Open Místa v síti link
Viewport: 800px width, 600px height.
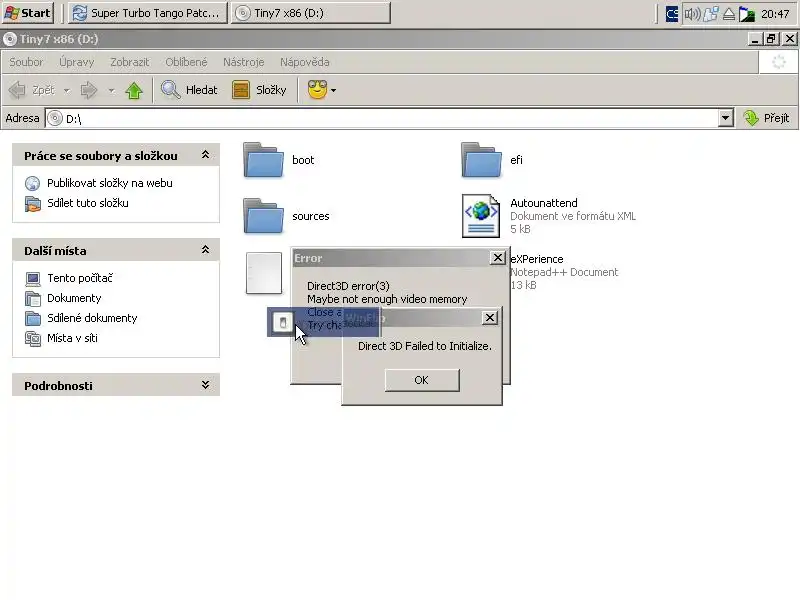(x=72, y=338)
